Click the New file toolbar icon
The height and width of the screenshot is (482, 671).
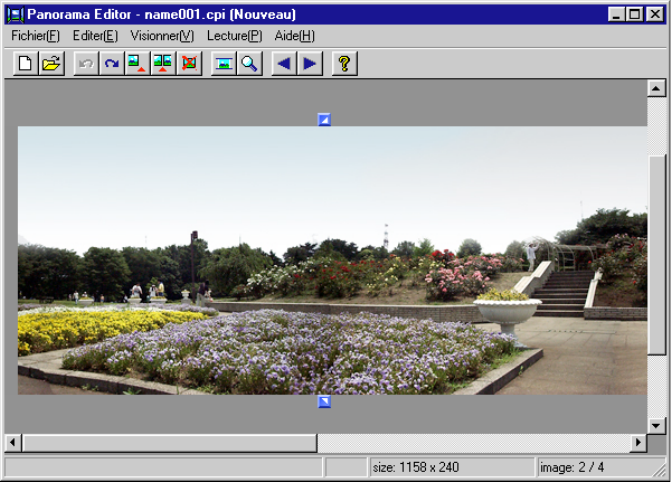click(26, 64)
